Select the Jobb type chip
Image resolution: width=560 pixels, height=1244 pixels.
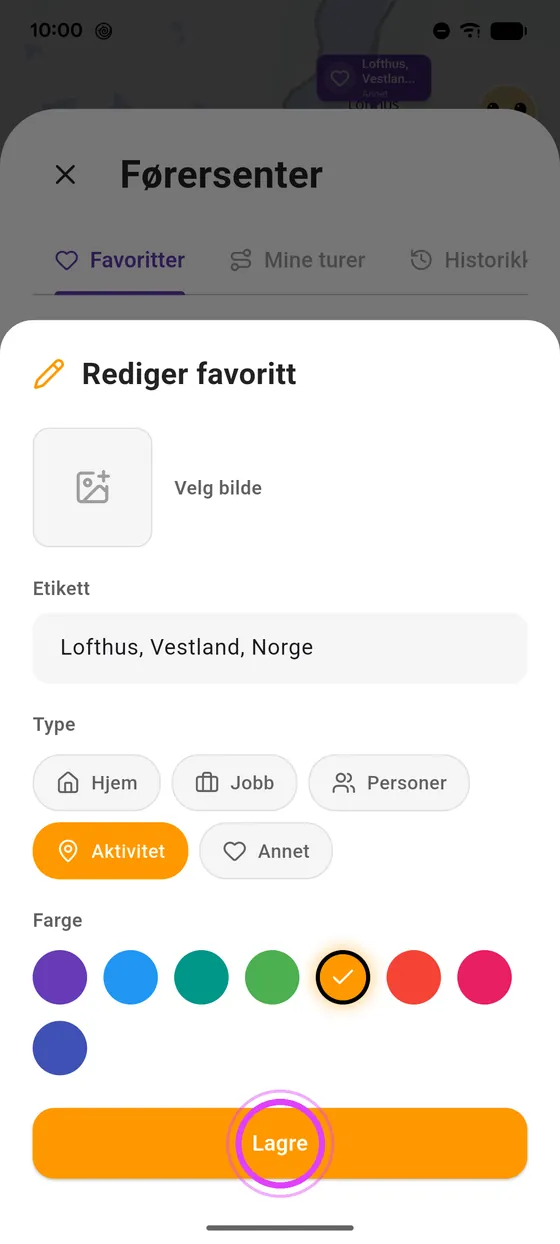point(234,783)
